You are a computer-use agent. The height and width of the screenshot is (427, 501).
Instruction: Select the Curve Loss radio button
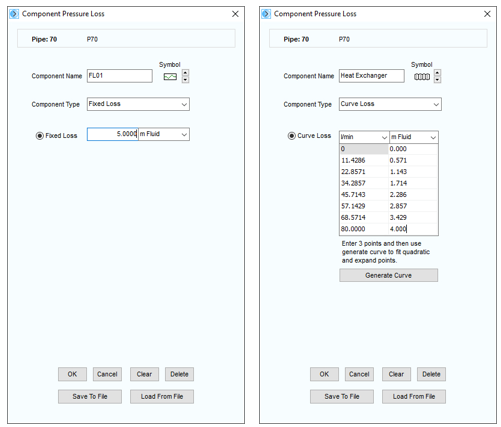click(292, 136)
